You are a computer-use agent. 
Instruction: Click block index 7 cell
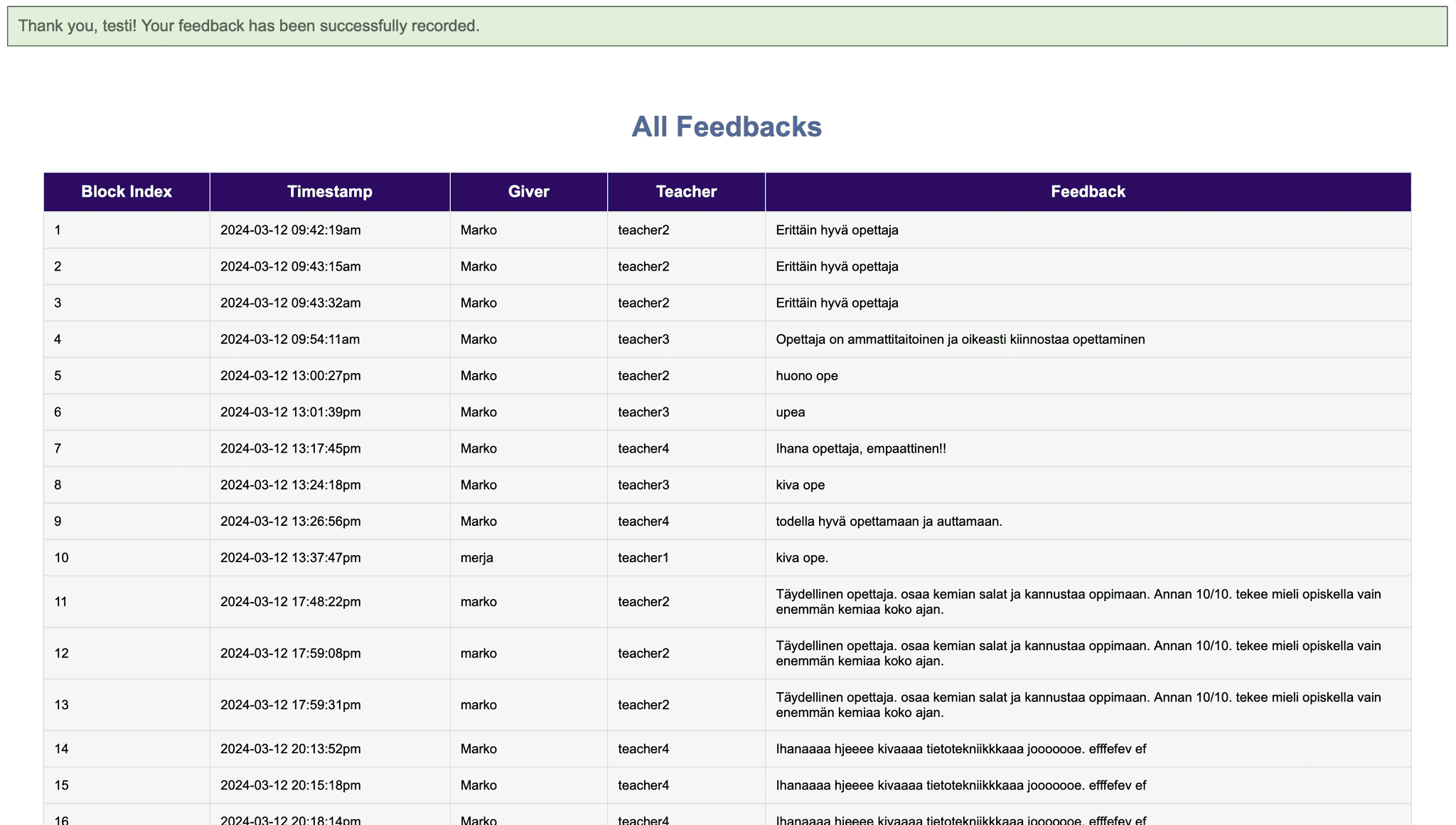58,449
